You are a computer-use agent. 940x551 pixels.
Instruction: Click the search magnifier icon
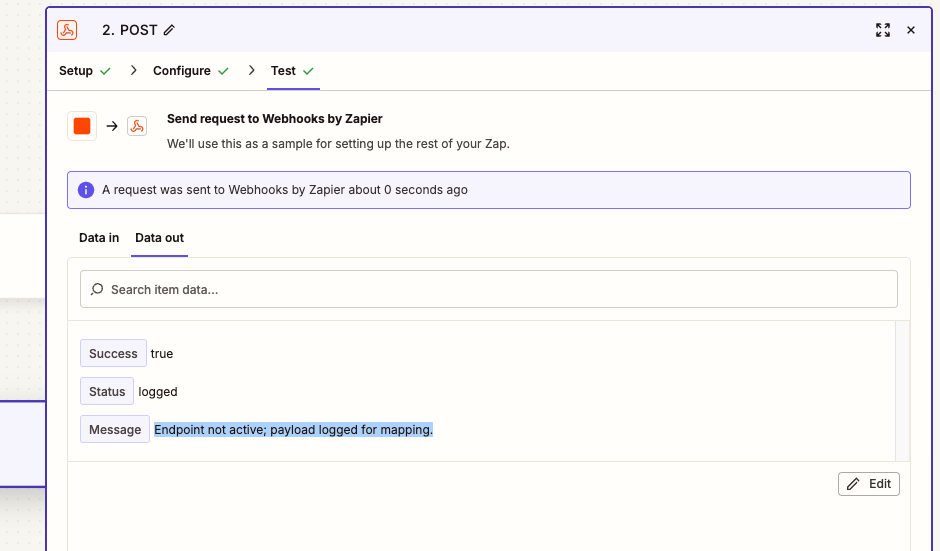click(x=97, y=290)
